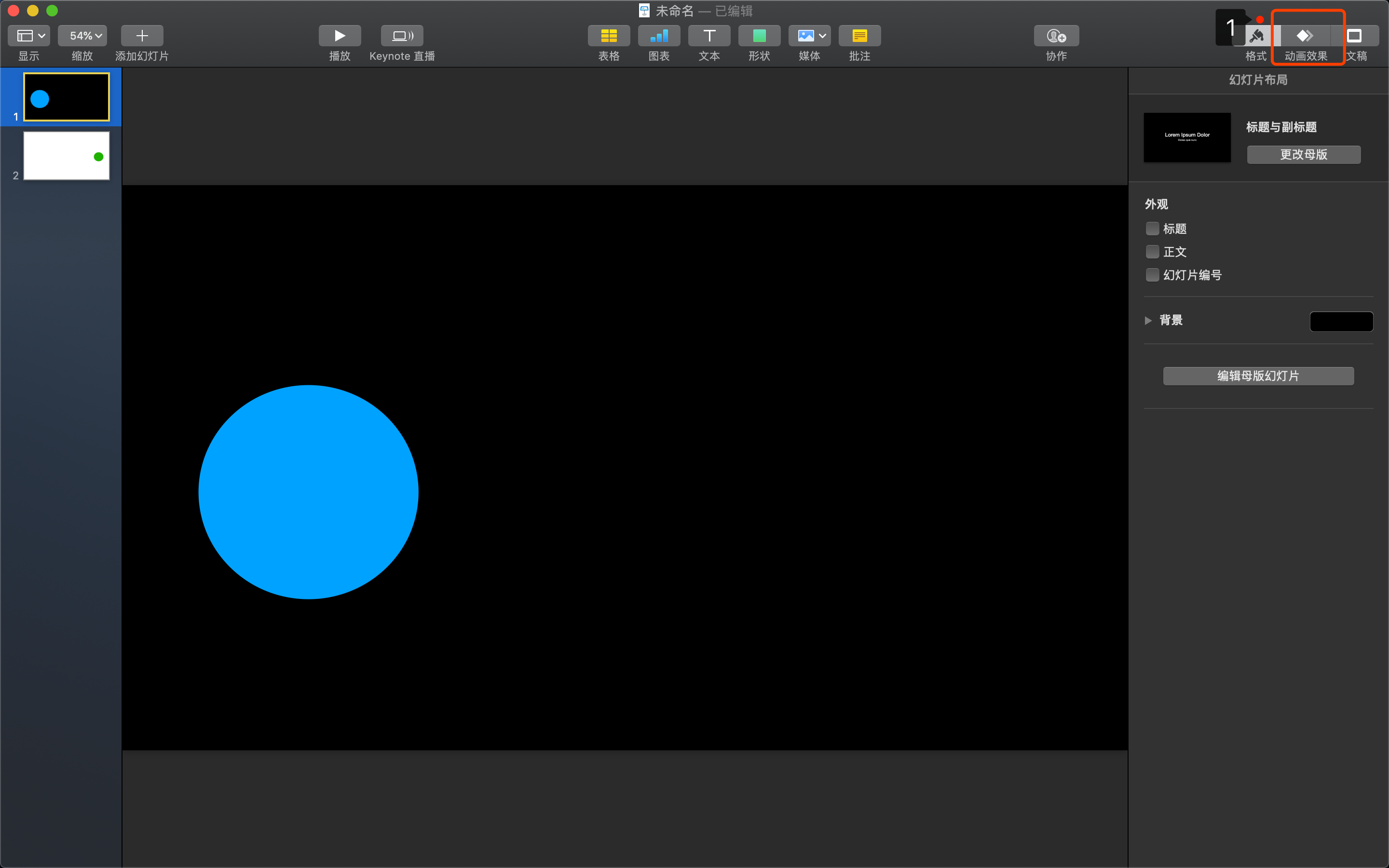This screenshot has height=868, width=1389.
Task: Open the 形状 shapes picker
Action: point(759,36)
